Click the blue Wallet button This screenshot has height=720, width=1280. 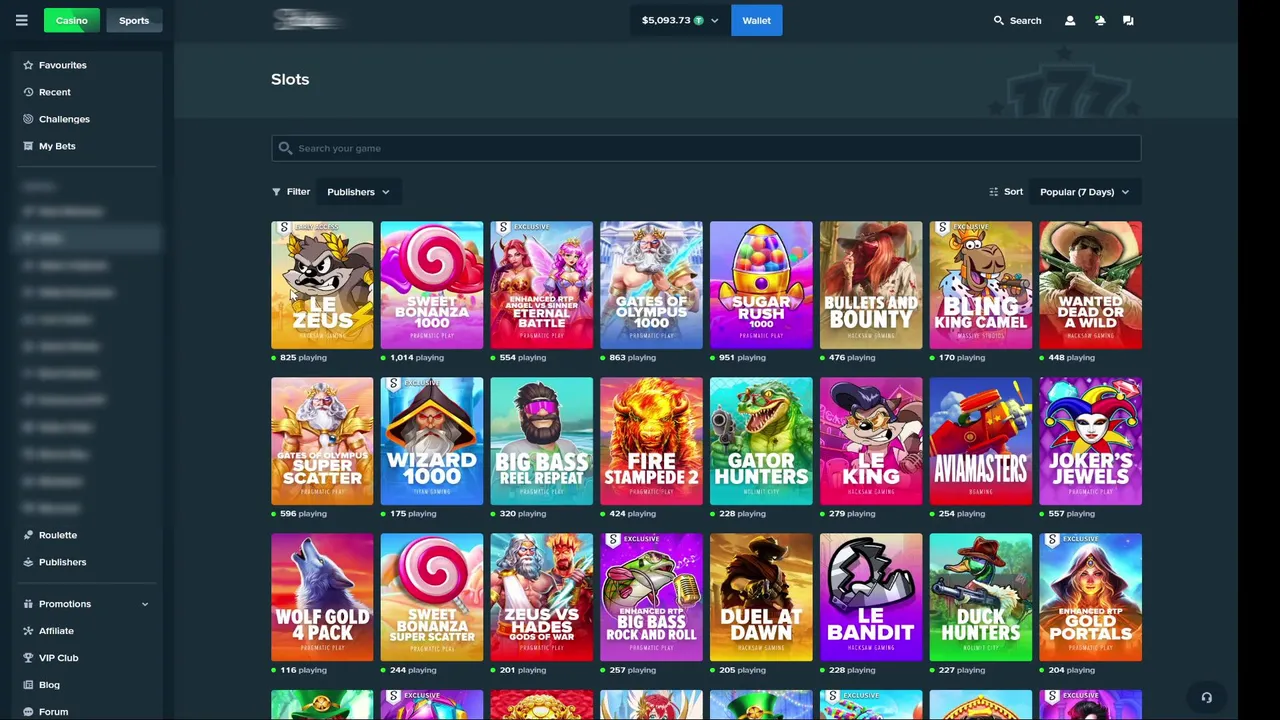click(x=757, y=20)
